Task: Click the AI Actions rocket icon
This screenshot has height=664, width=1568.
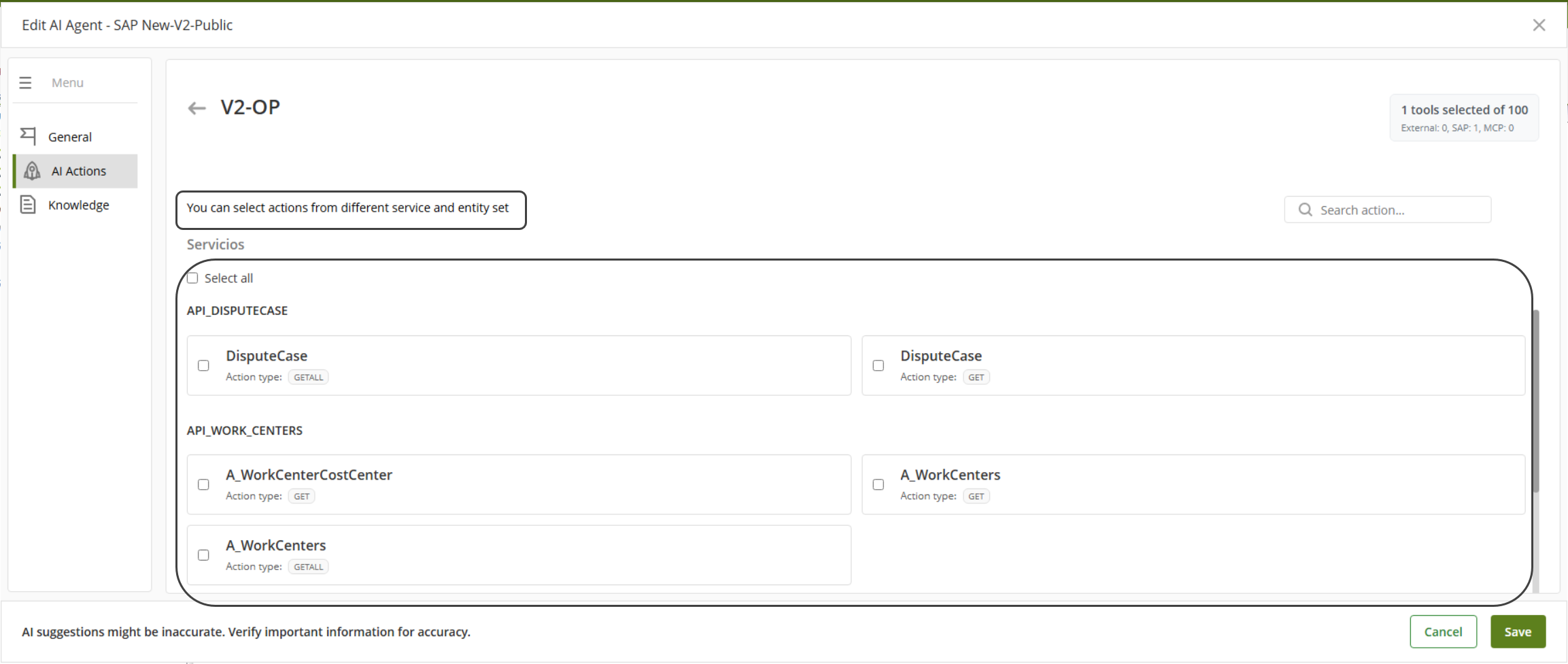Action: 32,171
